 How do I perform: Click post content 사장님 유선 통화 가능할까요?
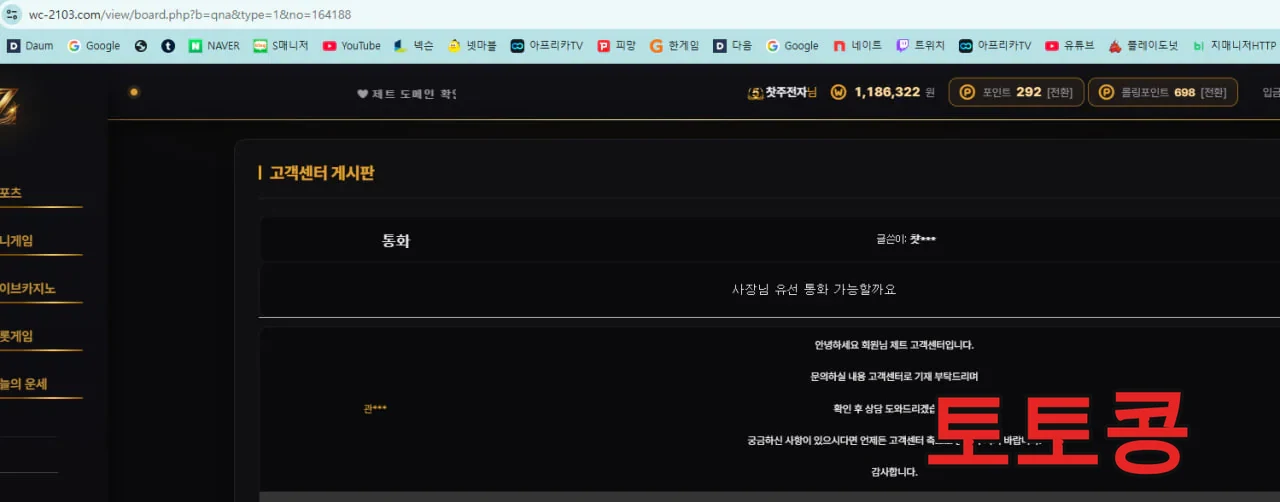point(814,289)
